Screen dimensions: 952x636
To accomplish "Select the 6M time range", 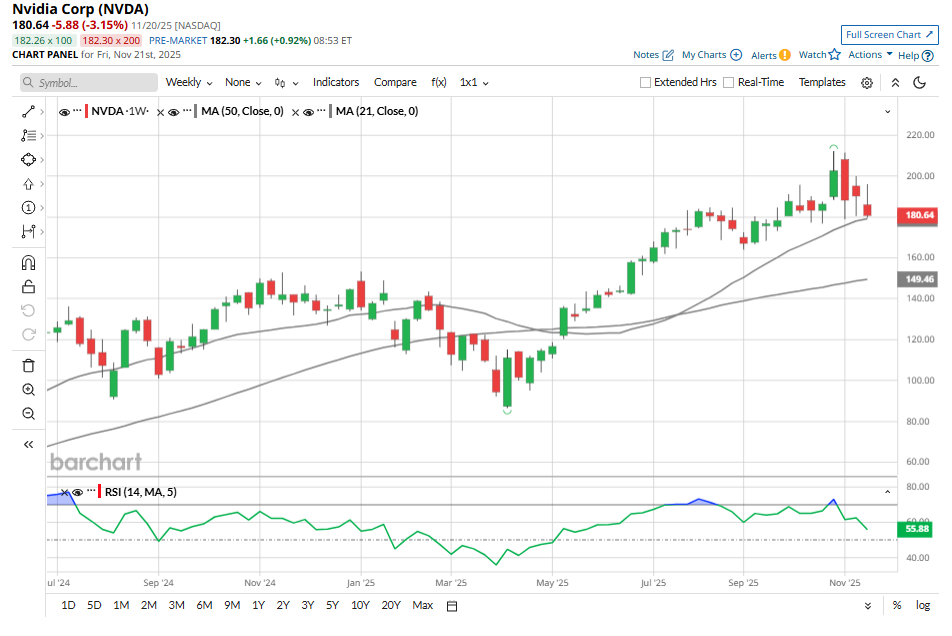I will tap(204, 606).
